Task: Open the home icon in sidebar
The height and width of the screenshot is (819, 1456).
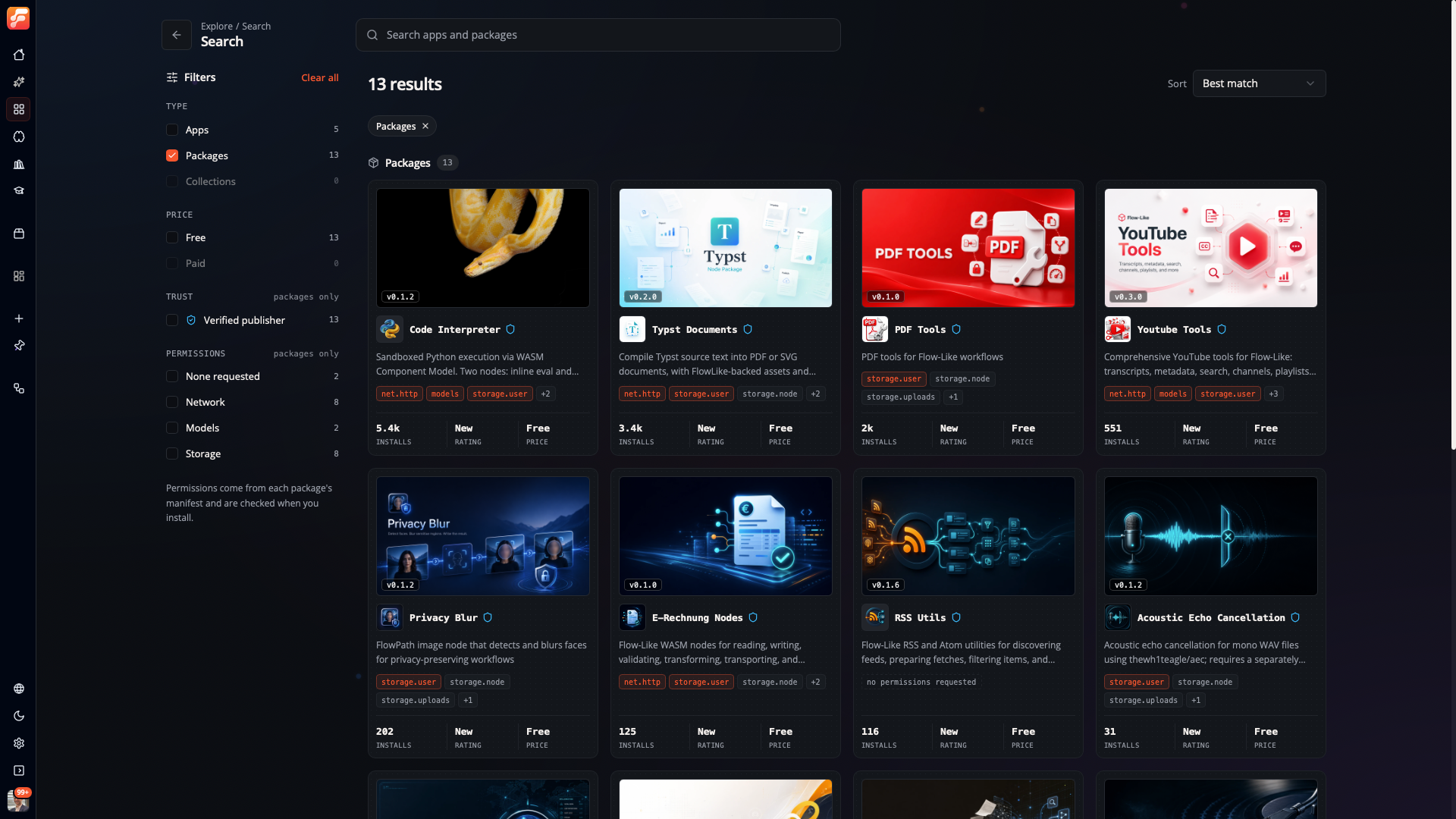Action: click(19, 55)
